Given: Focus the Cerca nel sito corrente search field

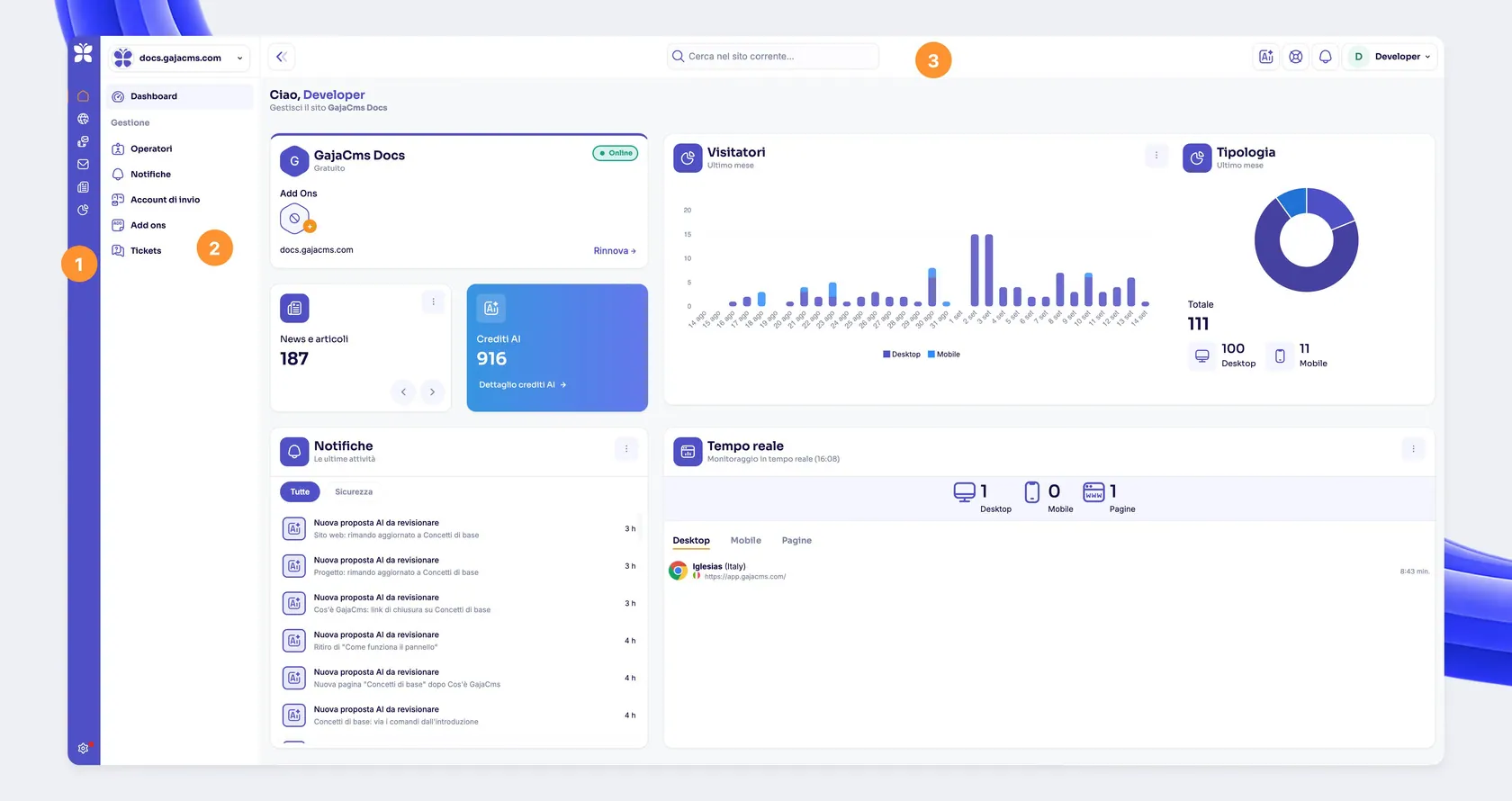Looking at the screenshot, I should (773, 57).
